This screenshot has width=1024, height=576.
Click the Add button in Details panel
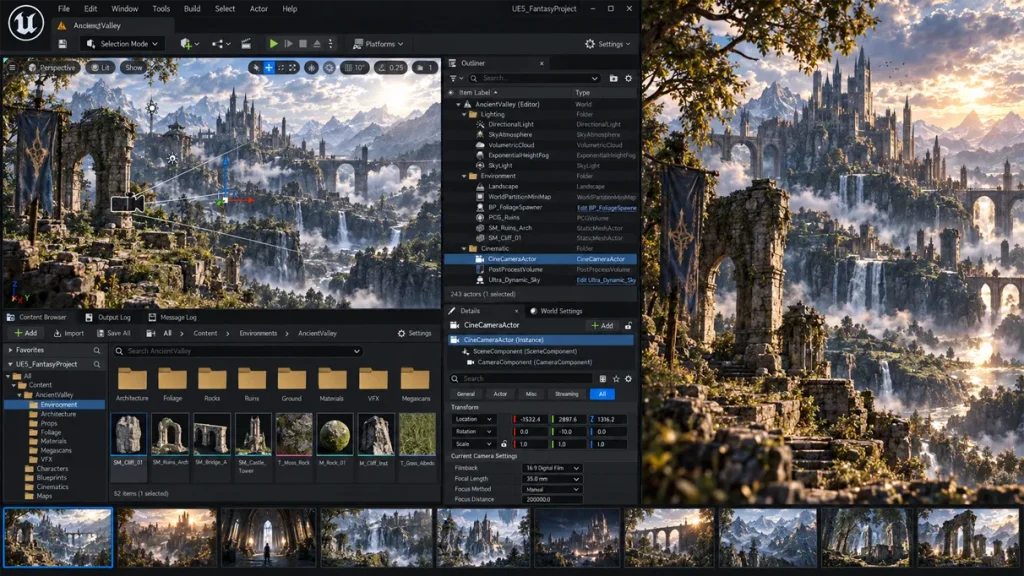point(602,325)
